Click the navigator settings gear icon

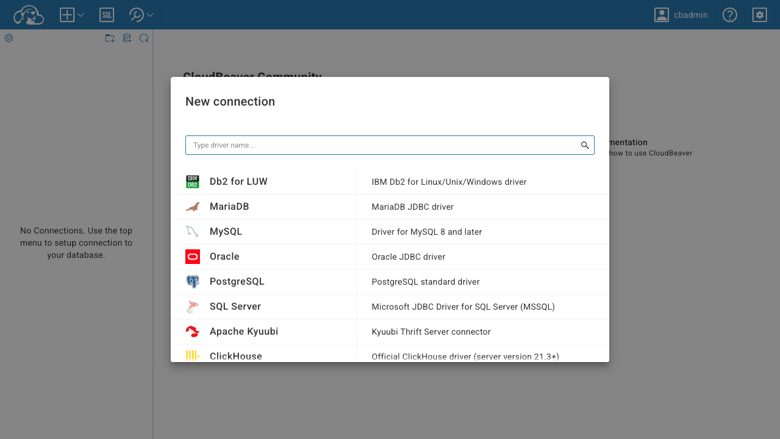(x=8, y=38)
